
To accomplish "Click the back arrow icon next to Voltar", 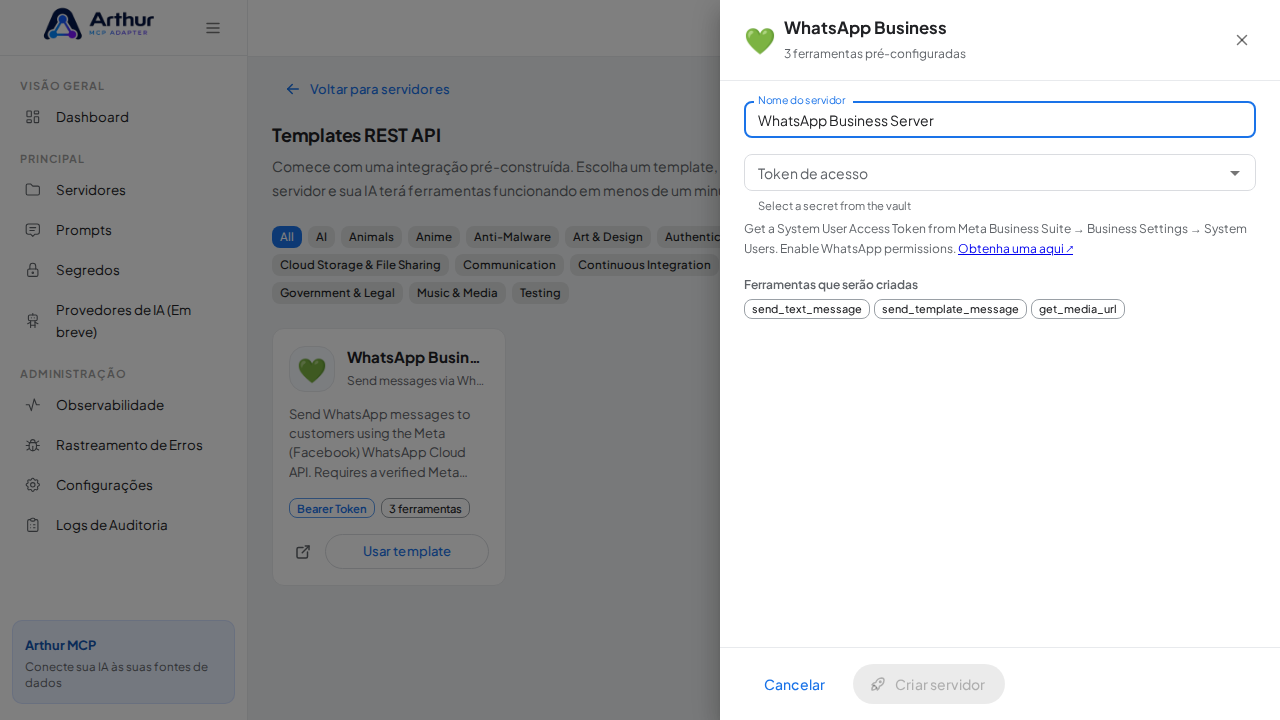I will pos(293,89).
